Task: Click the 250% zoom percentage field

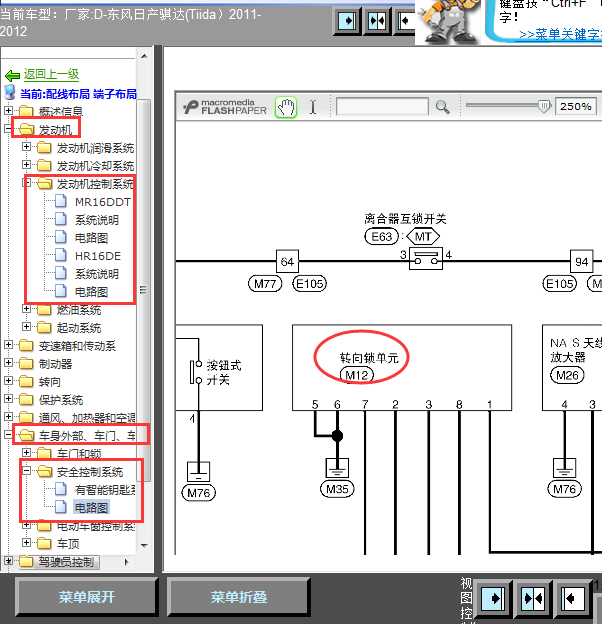Action: (576, 107)
